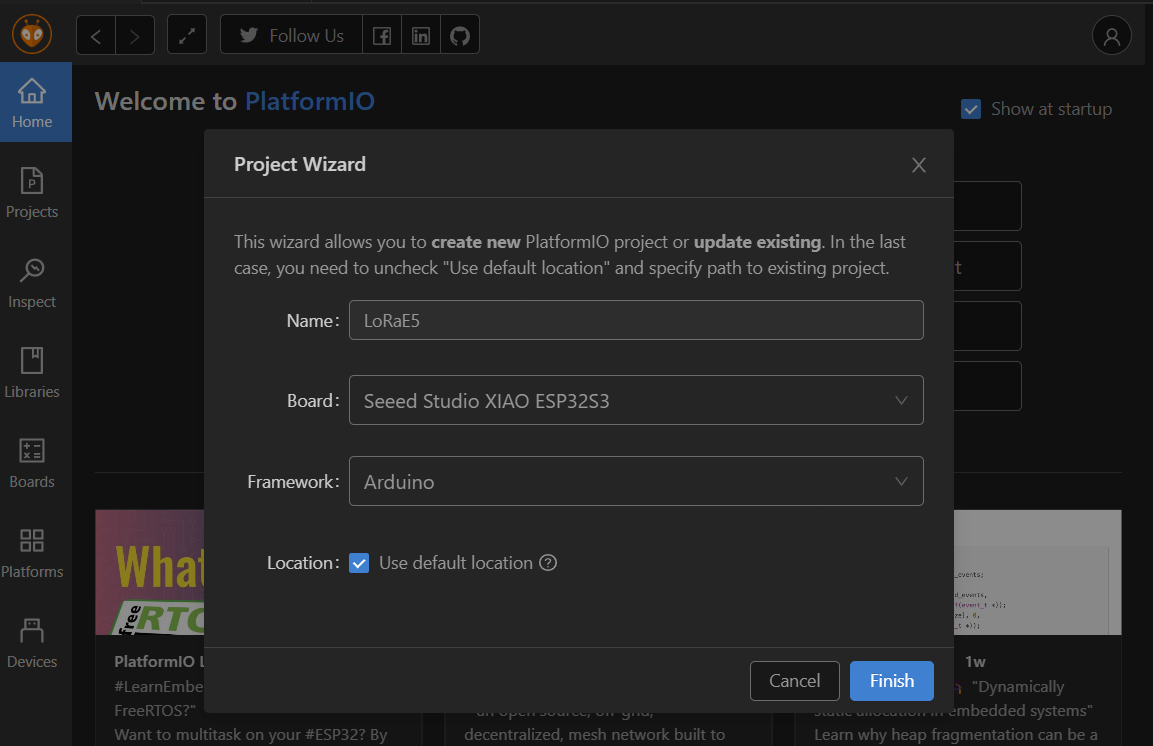This screenshot has width=1153, height=746.
Task: Open Platforms in the sidebar
Action: point(32,553)
